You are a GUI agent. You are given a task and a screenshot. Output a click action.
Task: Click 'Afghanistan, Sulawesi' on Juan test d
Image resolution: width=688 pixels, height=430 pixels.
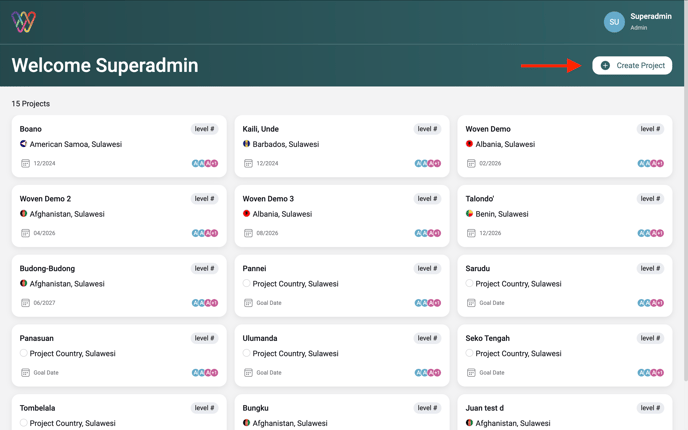[513, 423]
